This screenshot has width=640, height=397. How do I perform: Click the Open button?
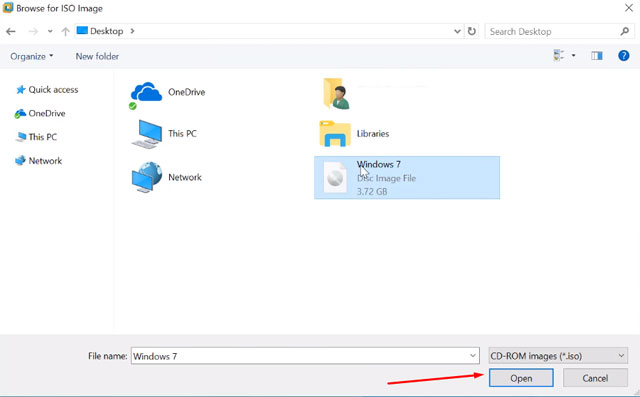pos(521,378)
